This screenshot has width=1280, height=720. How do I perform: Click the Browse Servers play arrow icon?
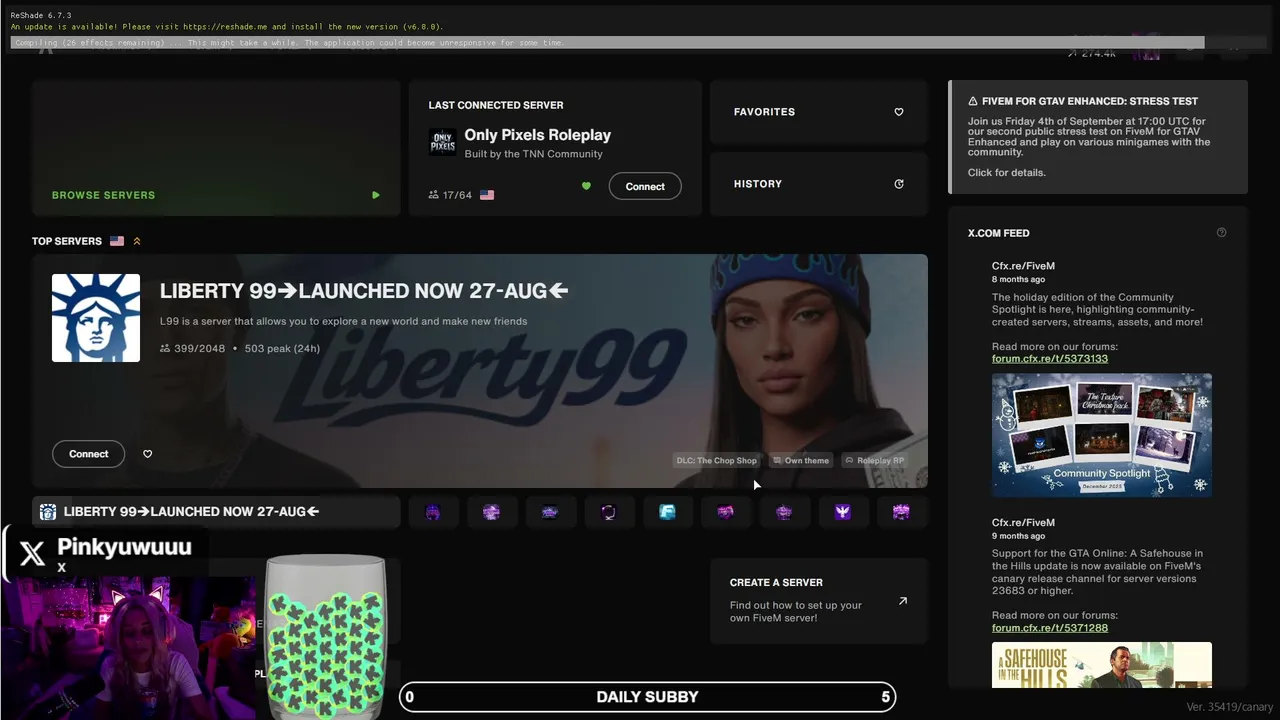(376, 195)
